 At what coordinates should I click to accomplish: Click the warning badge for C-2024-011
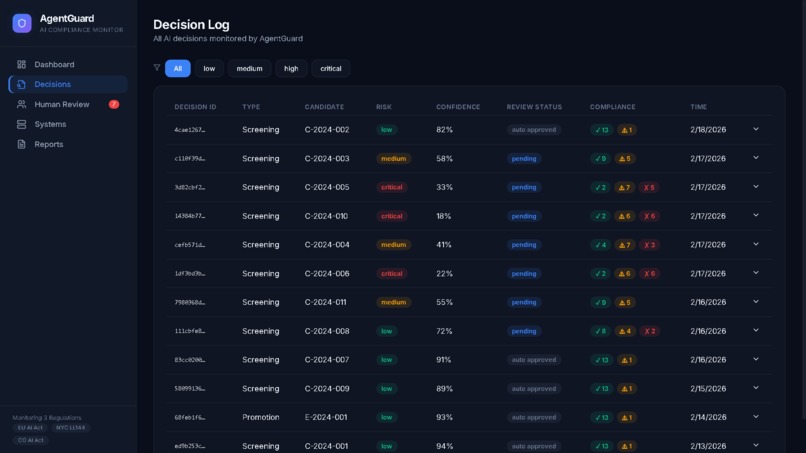click(x=625, y=303)
